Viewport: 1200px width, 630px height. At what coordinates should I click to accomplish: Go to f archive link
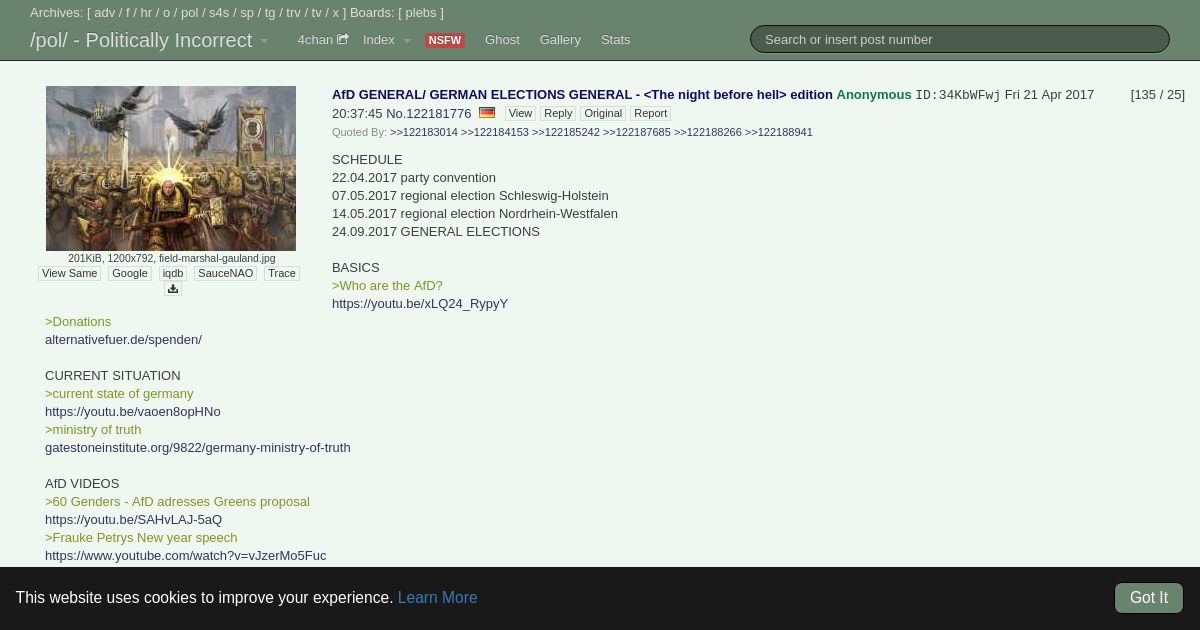(x=128, y=13)
